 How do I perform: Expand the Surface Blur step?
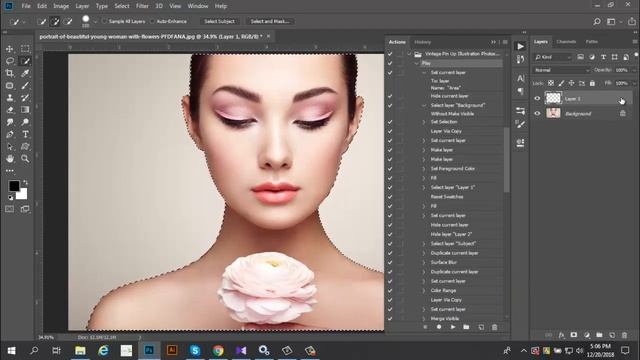[x=424, y=262]
